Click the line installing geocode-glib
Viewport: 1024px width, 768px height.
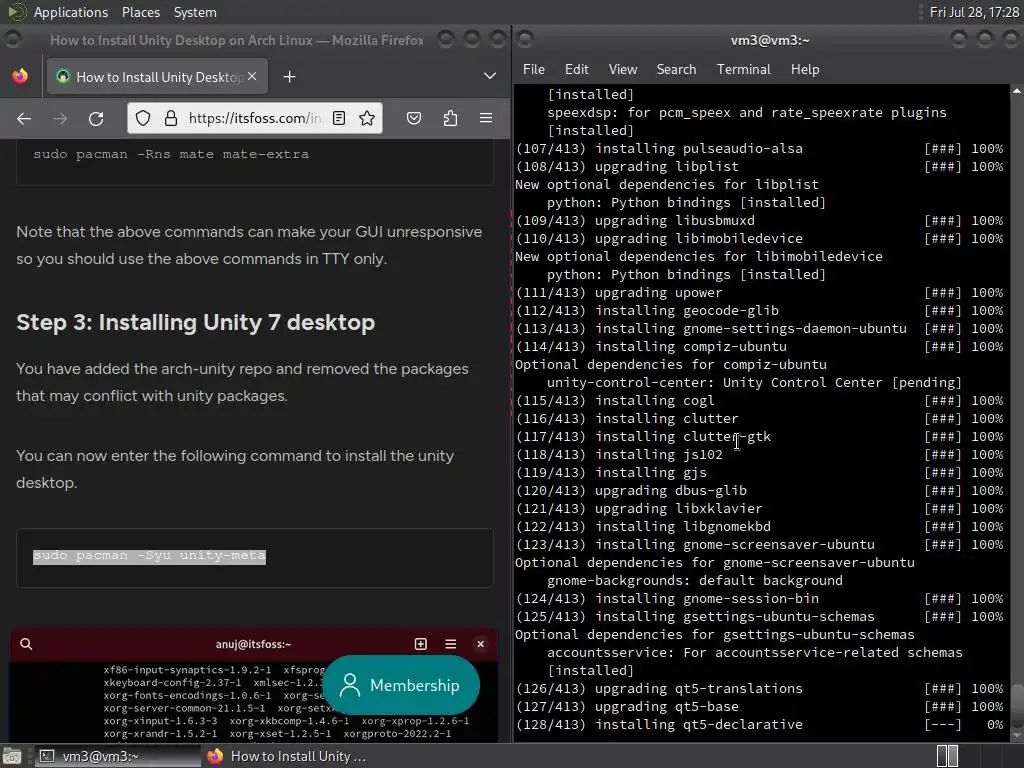coord(760,311)
